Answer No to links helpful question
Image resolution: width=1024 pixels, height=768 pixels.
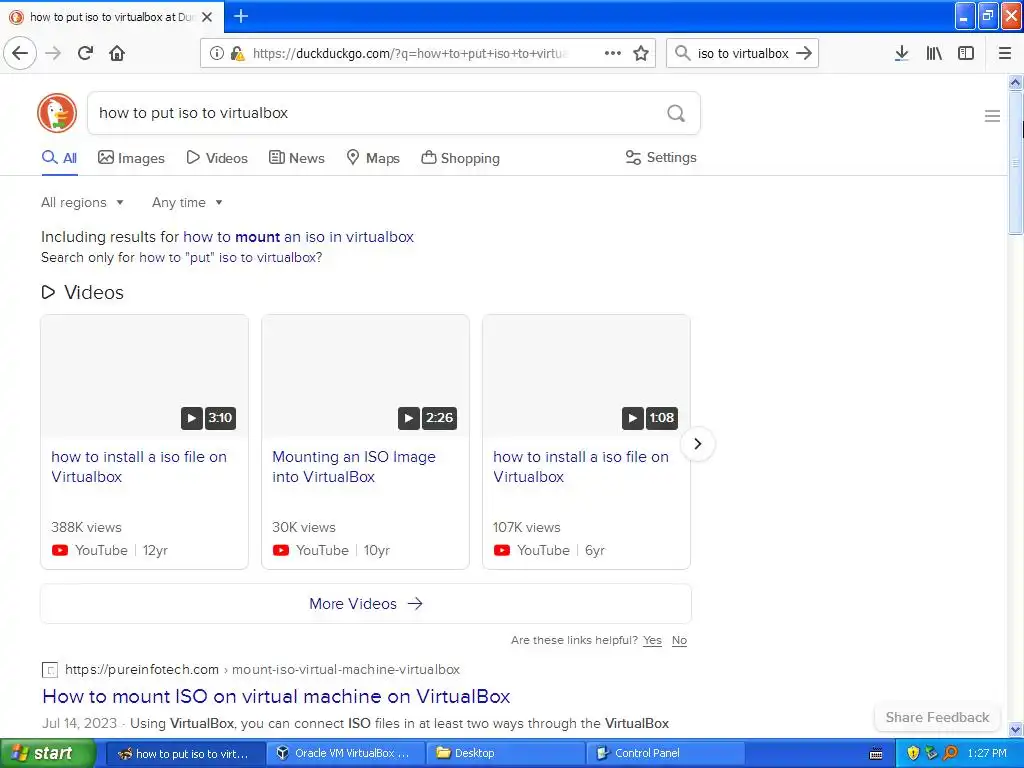click(679, 641)
